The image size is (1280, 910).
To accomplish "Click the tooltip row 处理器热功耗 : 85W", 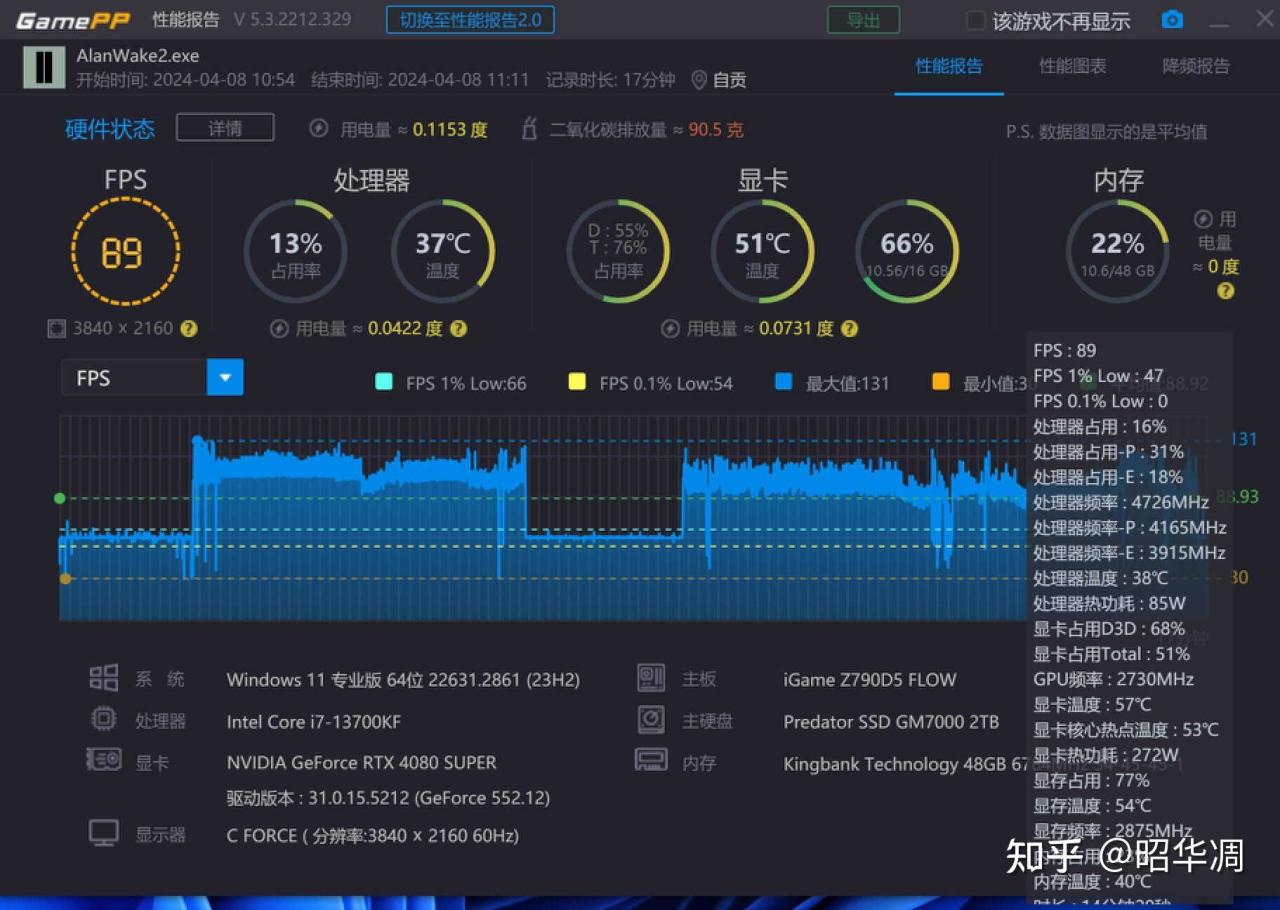I will tap(1109, 603).
